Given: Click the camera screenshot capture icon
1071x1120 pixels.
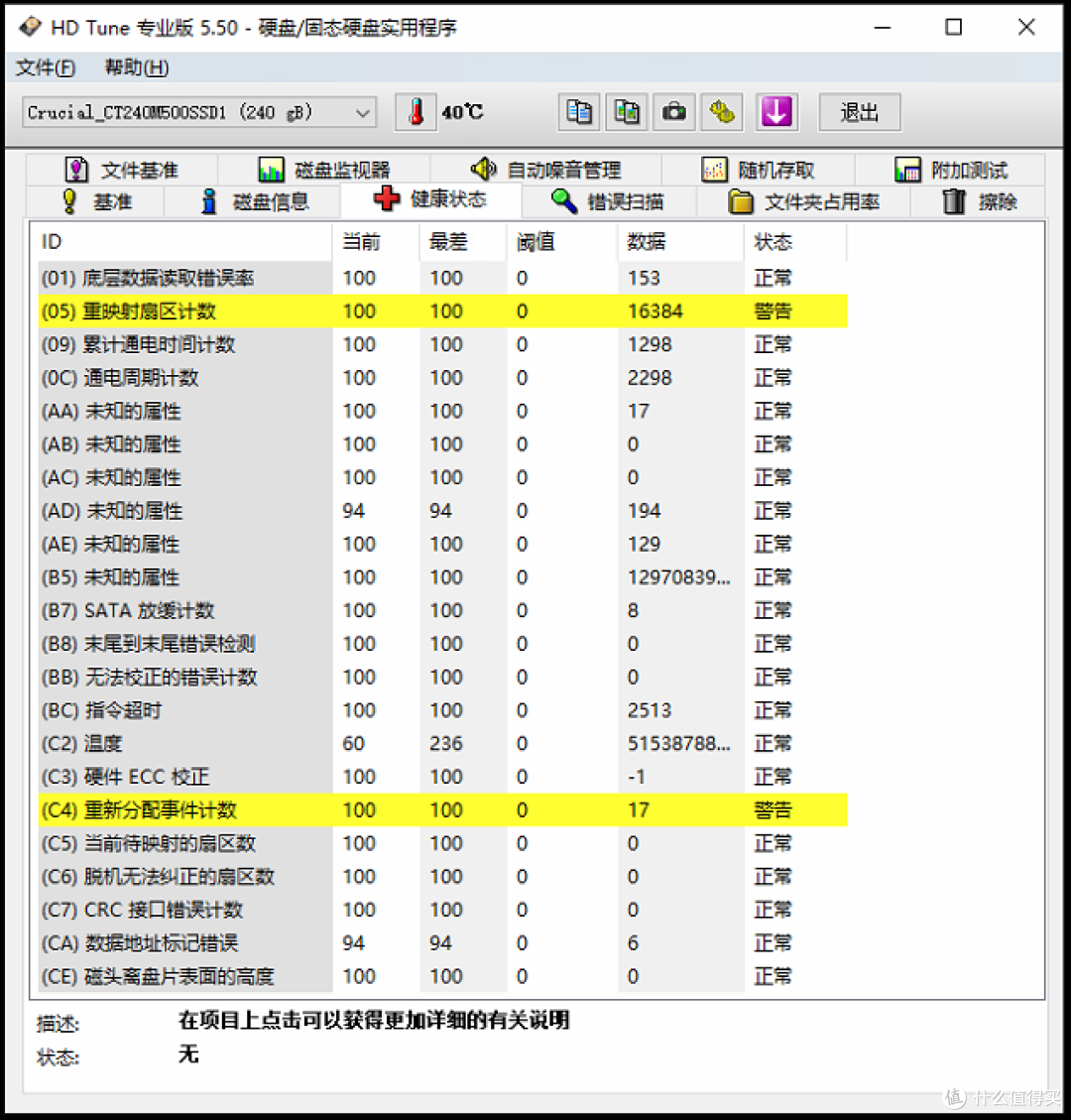Looking at the screenshot, I should [x=674, y=112].
